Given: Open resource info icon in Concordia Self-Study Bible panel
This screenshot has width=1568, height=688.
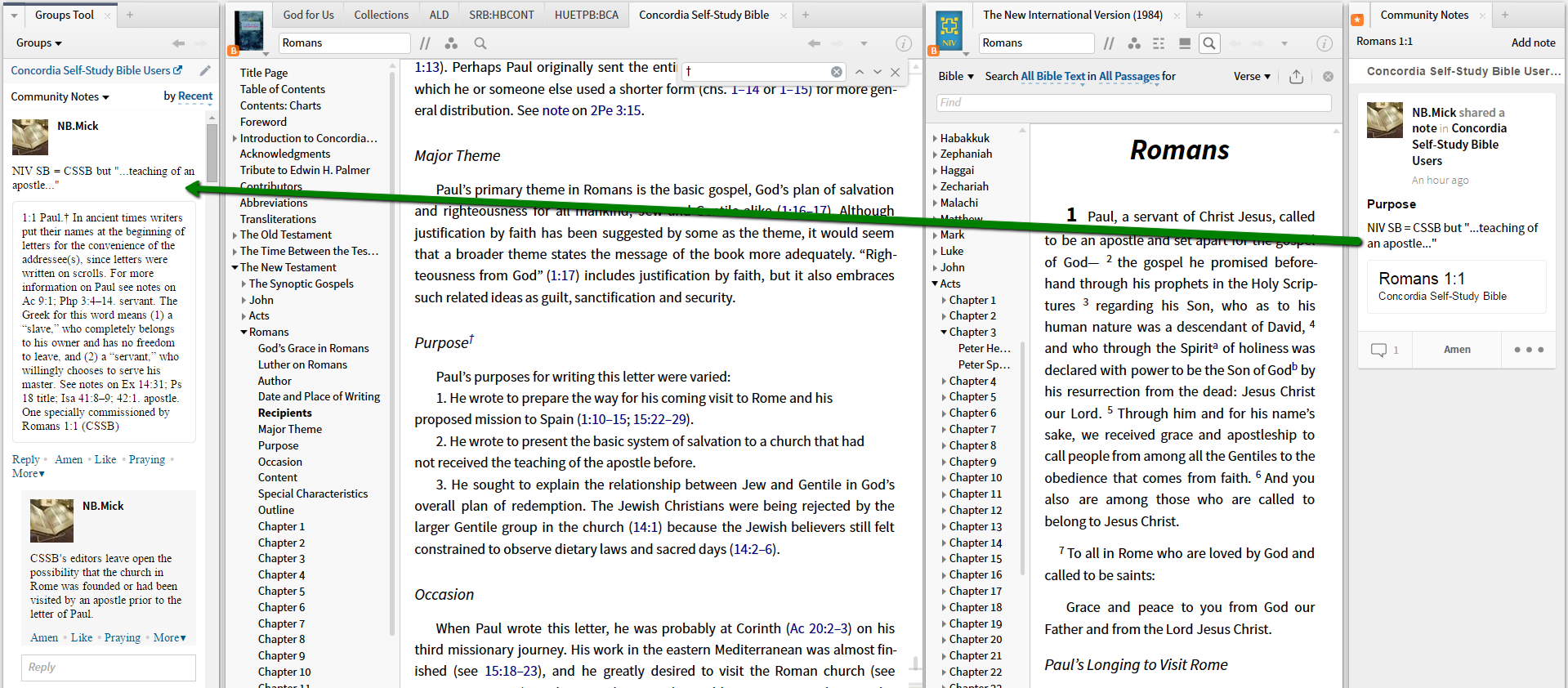Looking at the screenshot, I should tap(904, 43).
